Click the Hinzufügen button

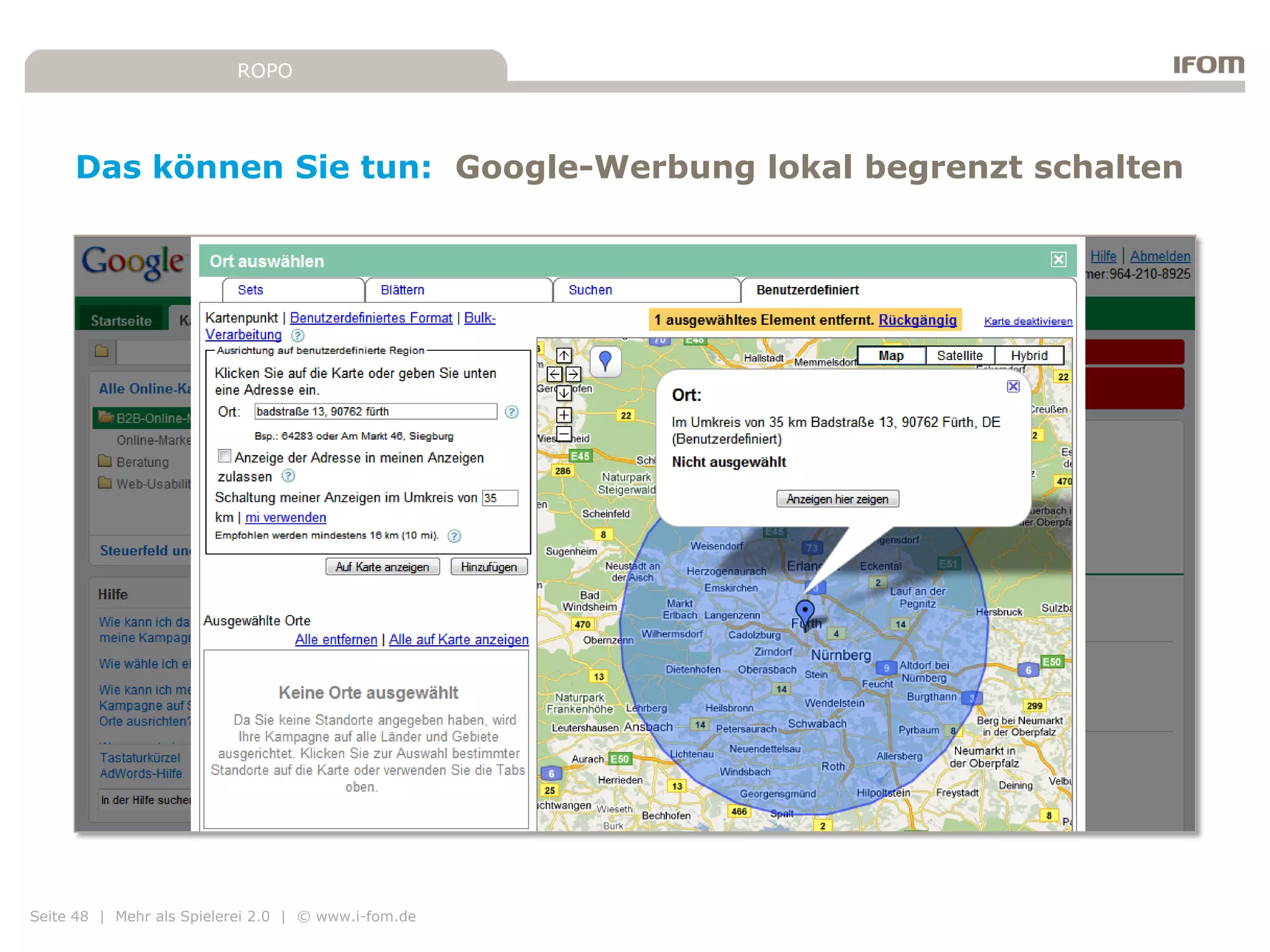coord(489,567)
